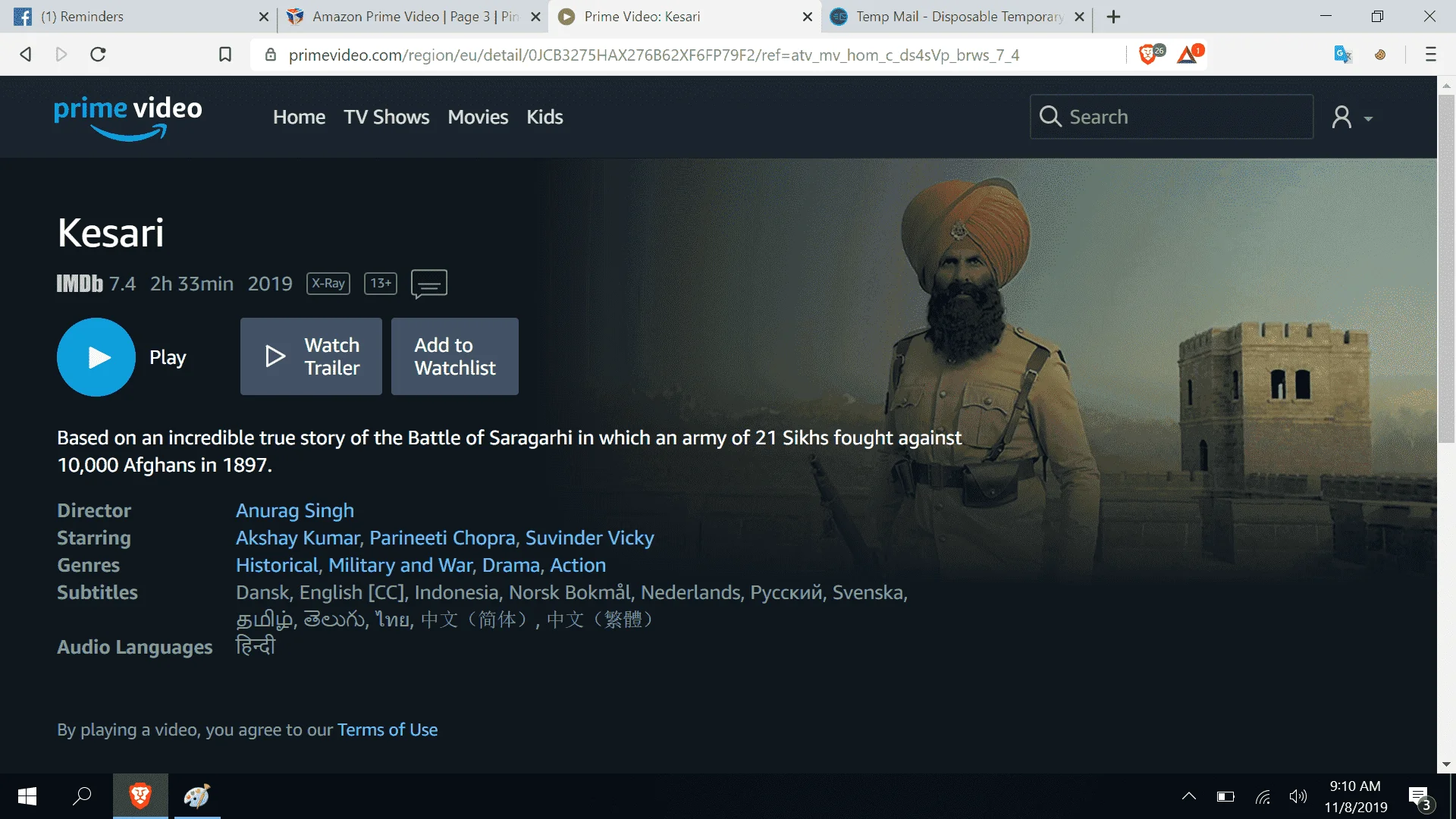The width and height of the screenshot is (1456, 819).
Task: Open the TV Shows menu
Action: tap(387, 117)
